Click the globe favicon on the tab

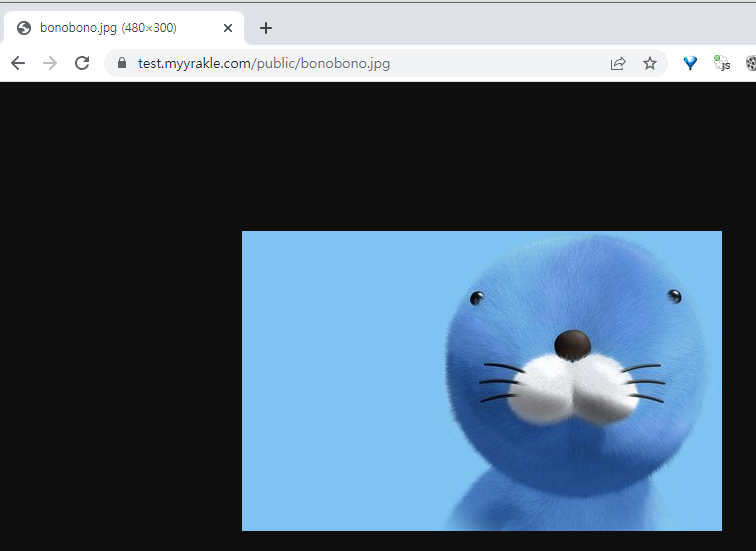coord(24,28)
